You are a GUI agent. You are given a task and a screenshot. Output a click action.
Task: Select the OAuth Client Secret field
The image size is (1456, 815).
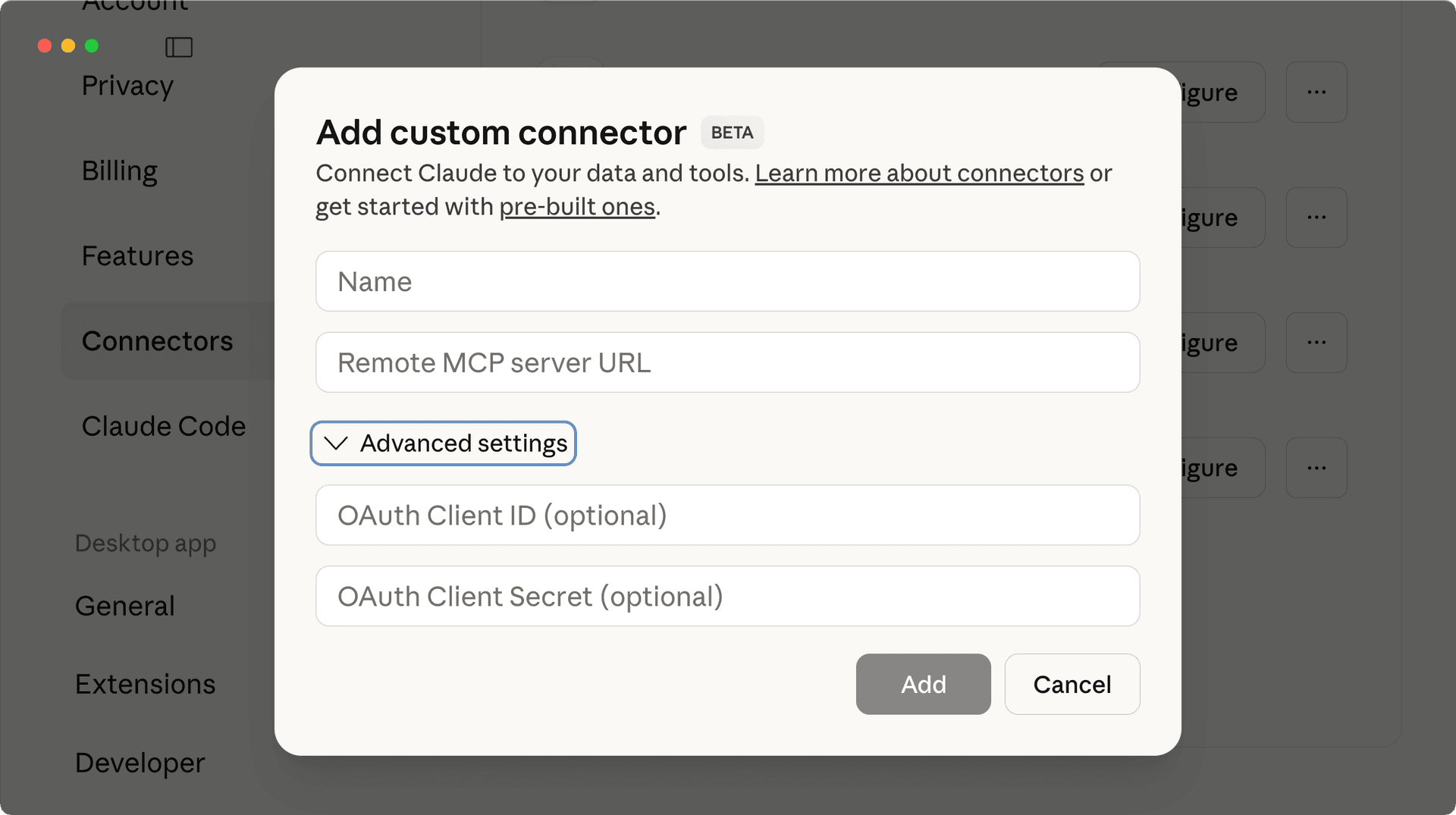727,597
